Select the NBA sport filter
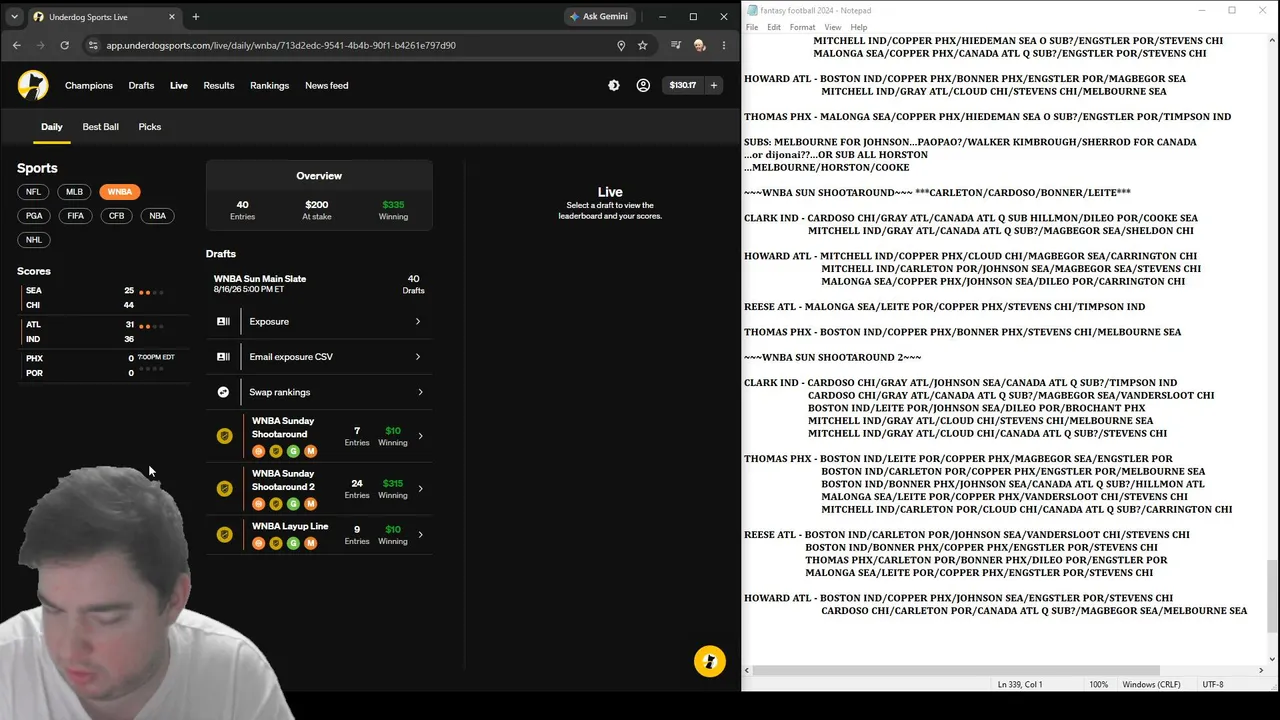 (x=157, y=216)
